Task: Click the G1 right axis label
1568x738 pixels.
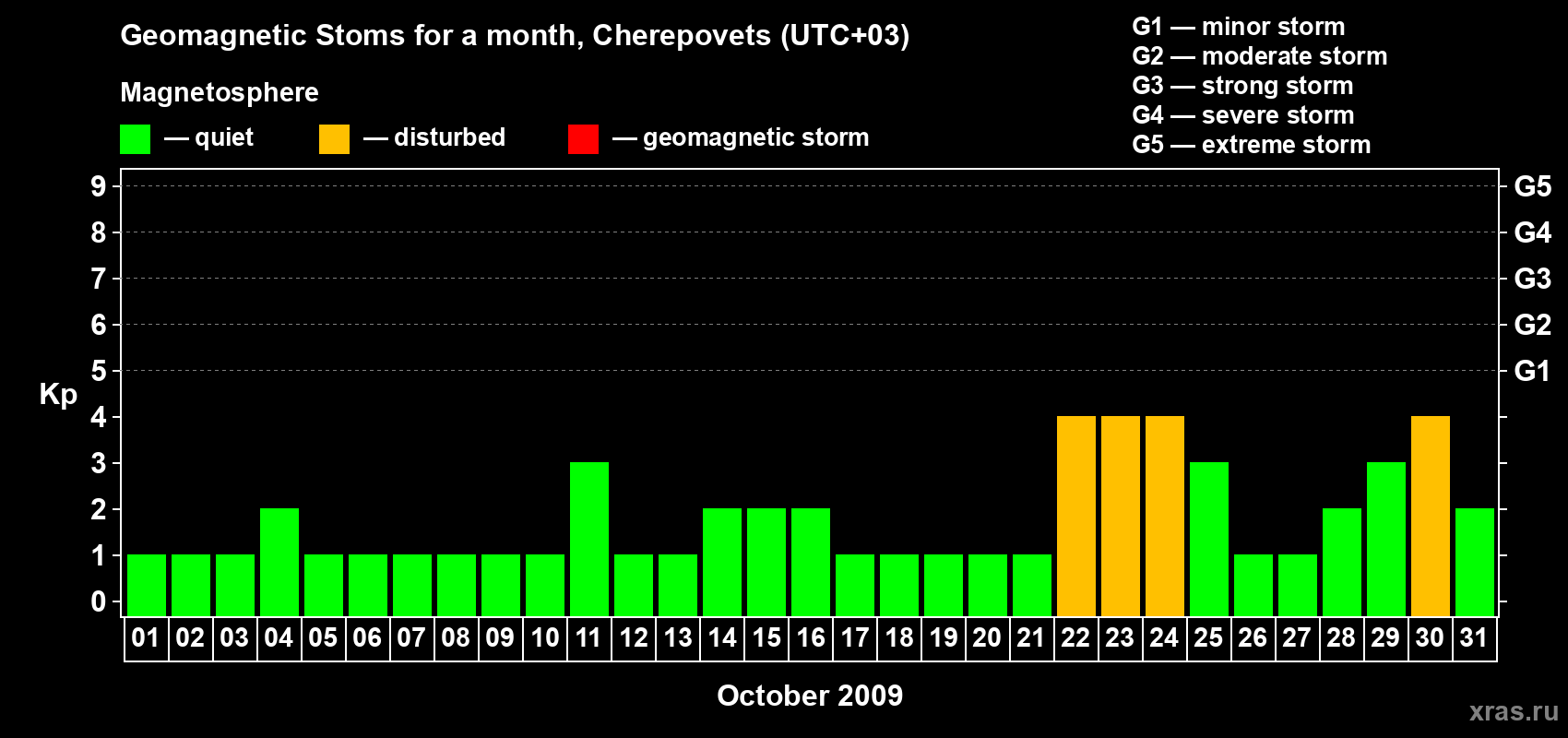Action: [x=1533, y=371]
